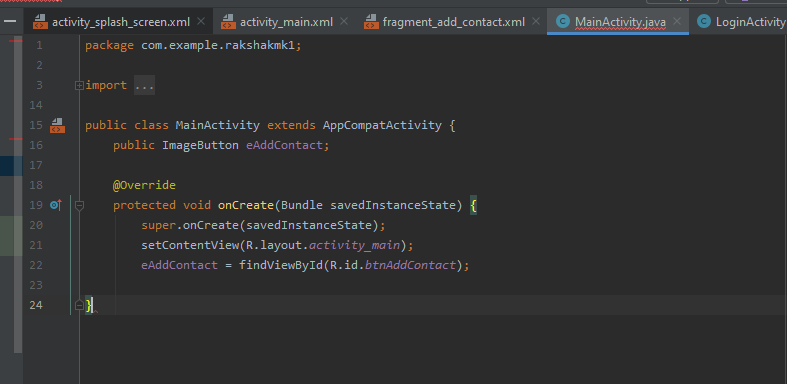Click the hide panel minus button
Viewport: 787px width, 384px height.
(10, 22)
